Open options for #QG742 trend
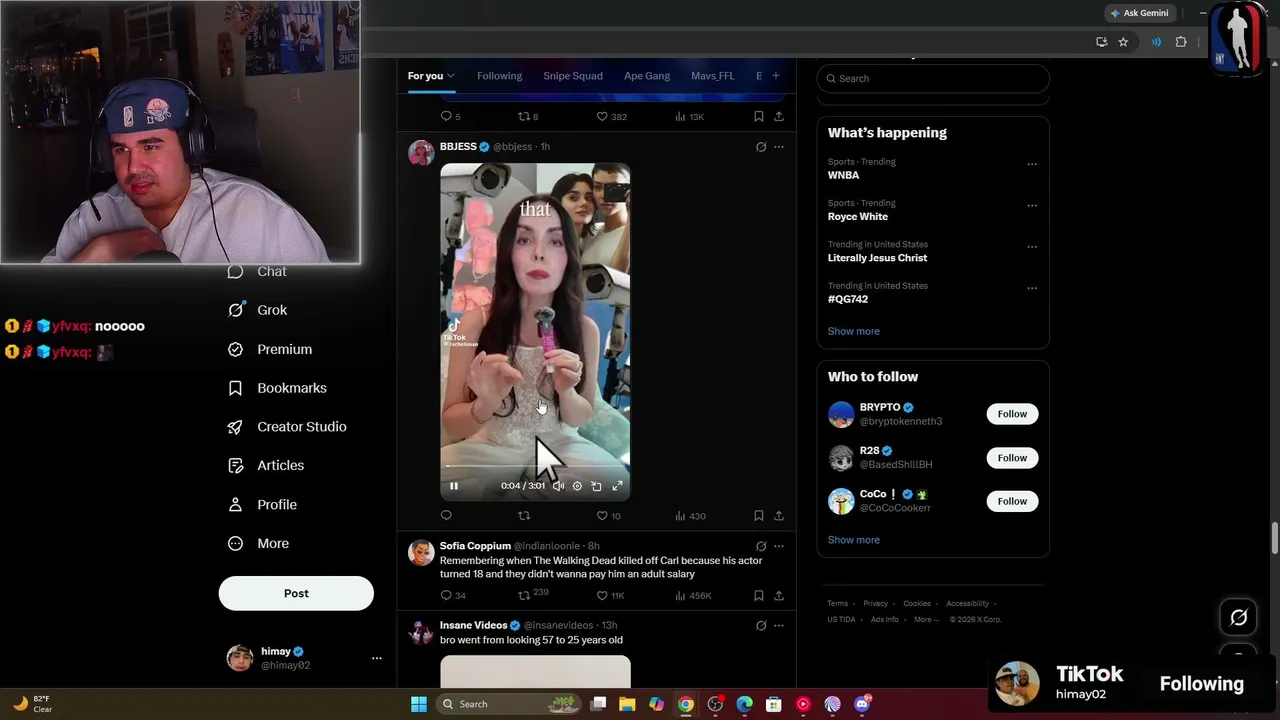This screenshot has height=720, width=1280. [1032, 288]
